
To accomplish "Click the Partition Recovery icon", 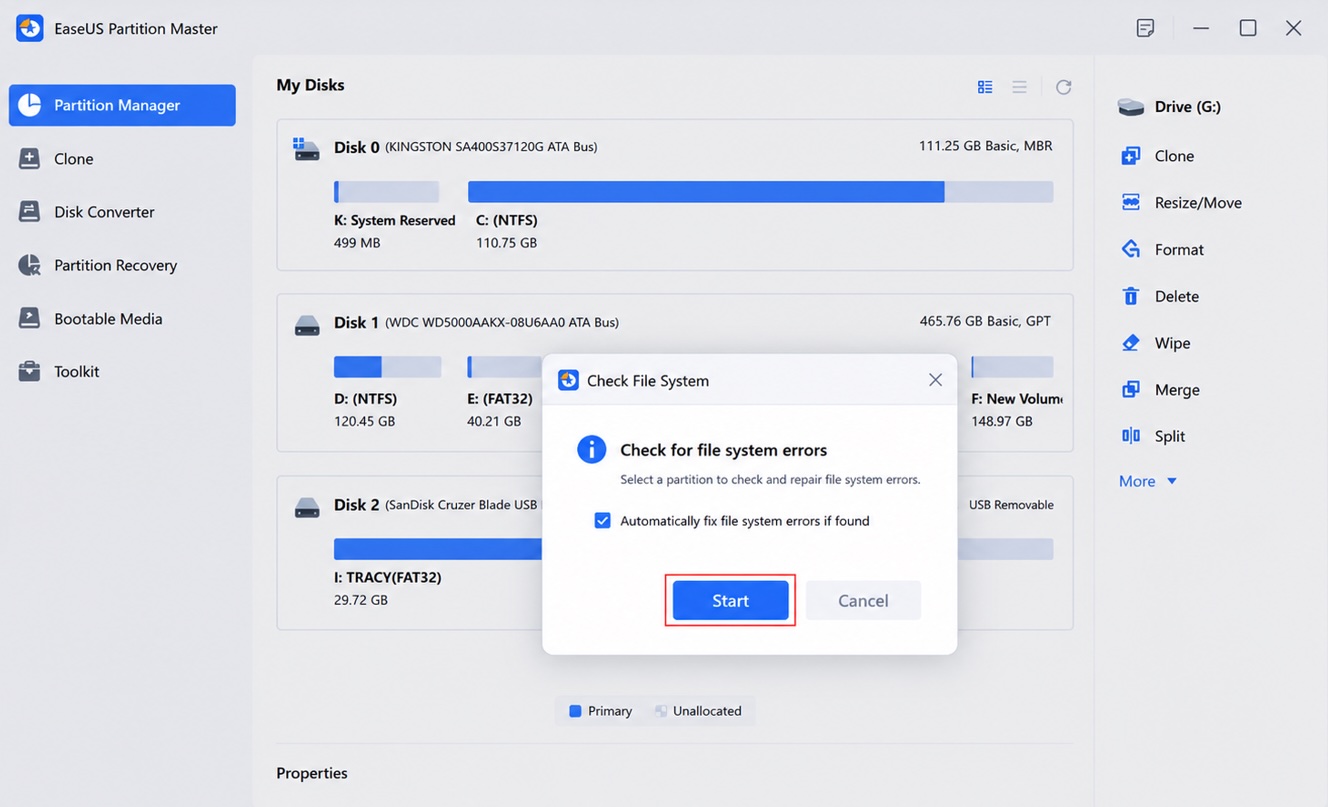I will 30,265.
